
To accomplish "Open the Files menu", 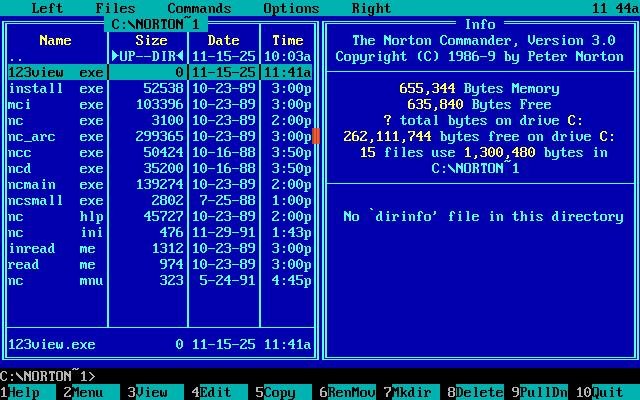I will [x=115, y=8].
